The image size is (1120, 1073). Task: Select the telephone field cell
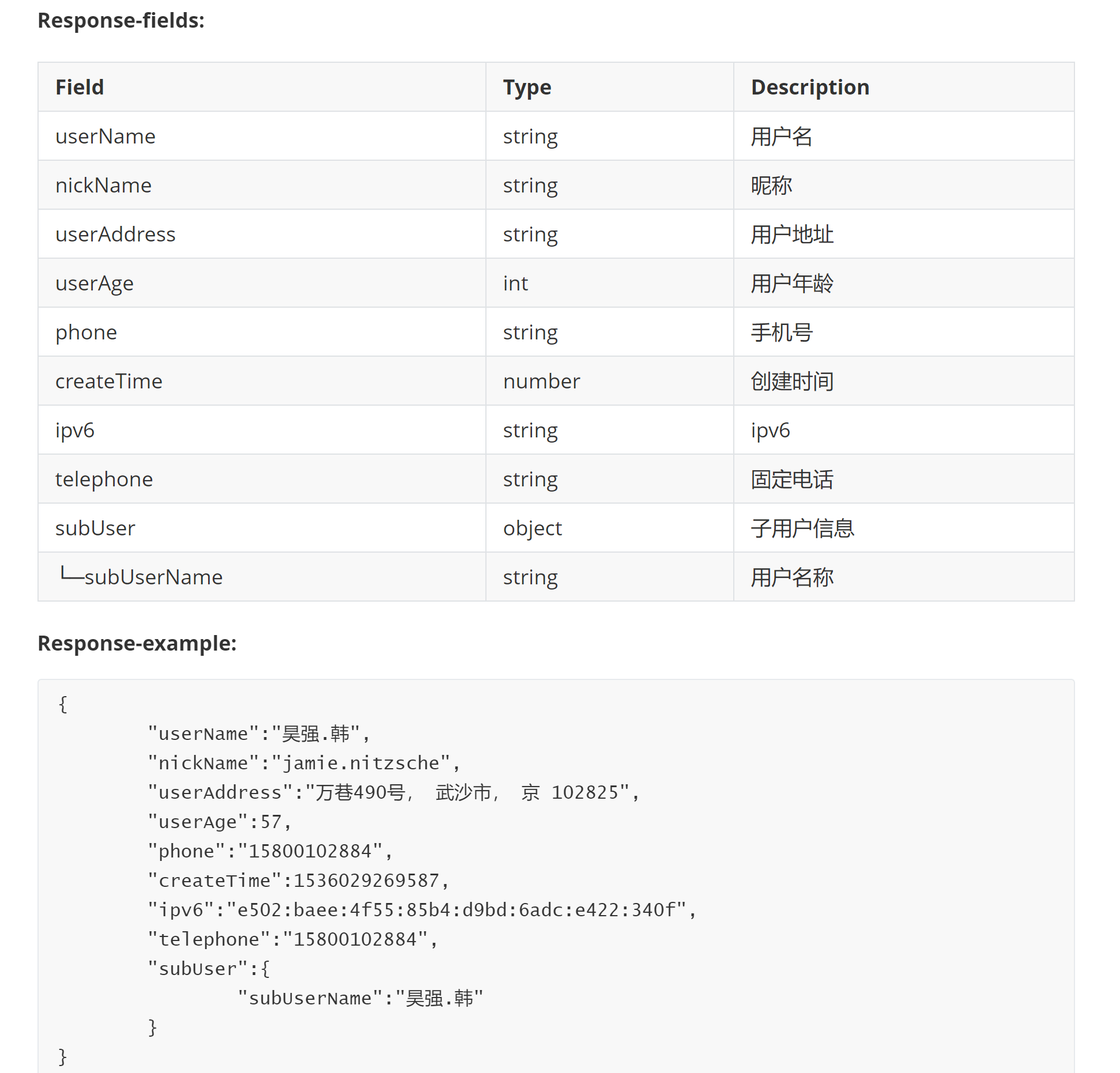(262, 479)
